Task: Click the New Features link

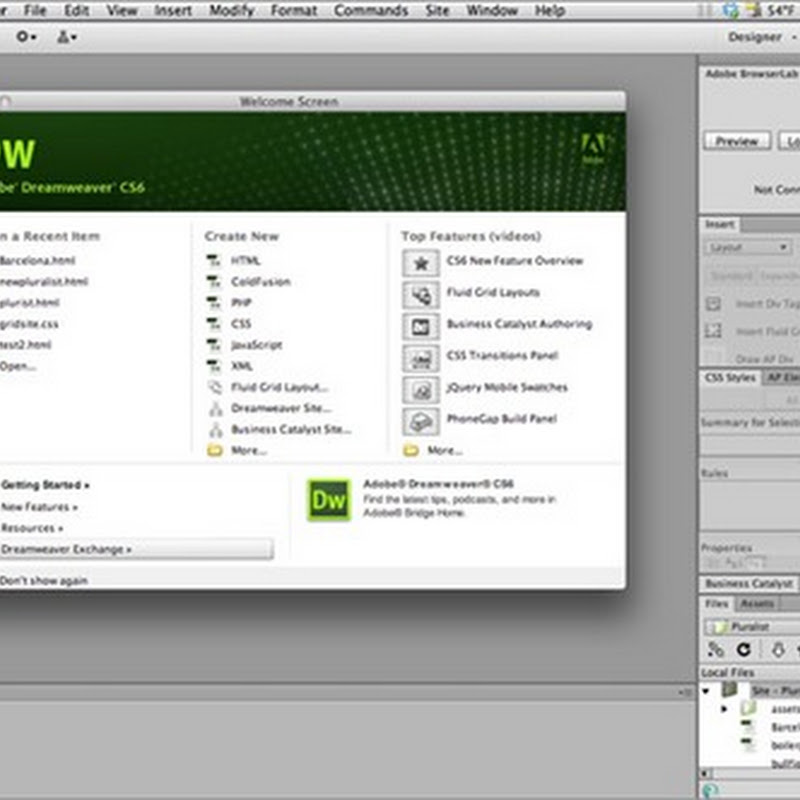Action: (39, 507)
